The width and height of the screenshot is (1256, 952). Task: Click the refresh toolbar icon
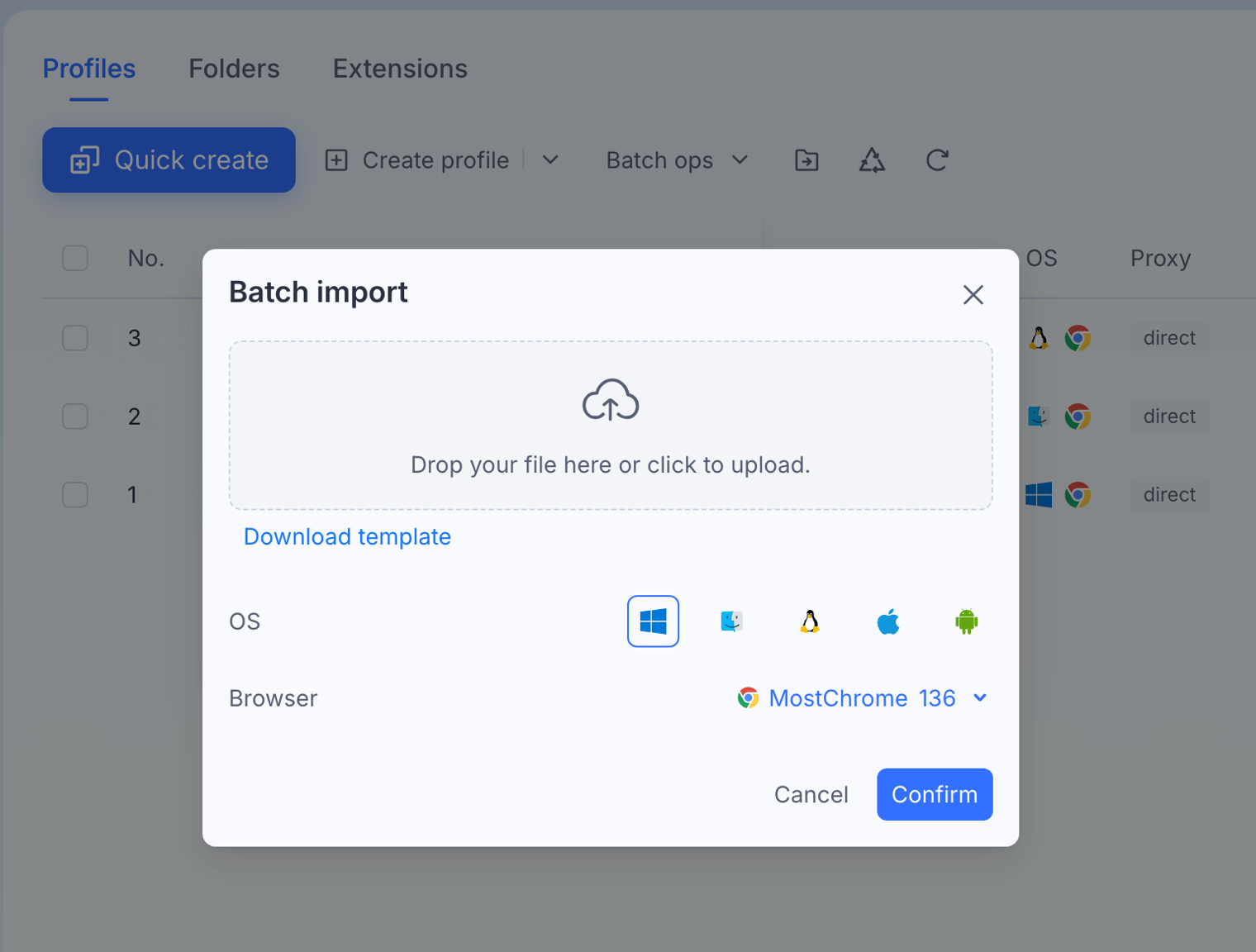click(x=937, y=160)
